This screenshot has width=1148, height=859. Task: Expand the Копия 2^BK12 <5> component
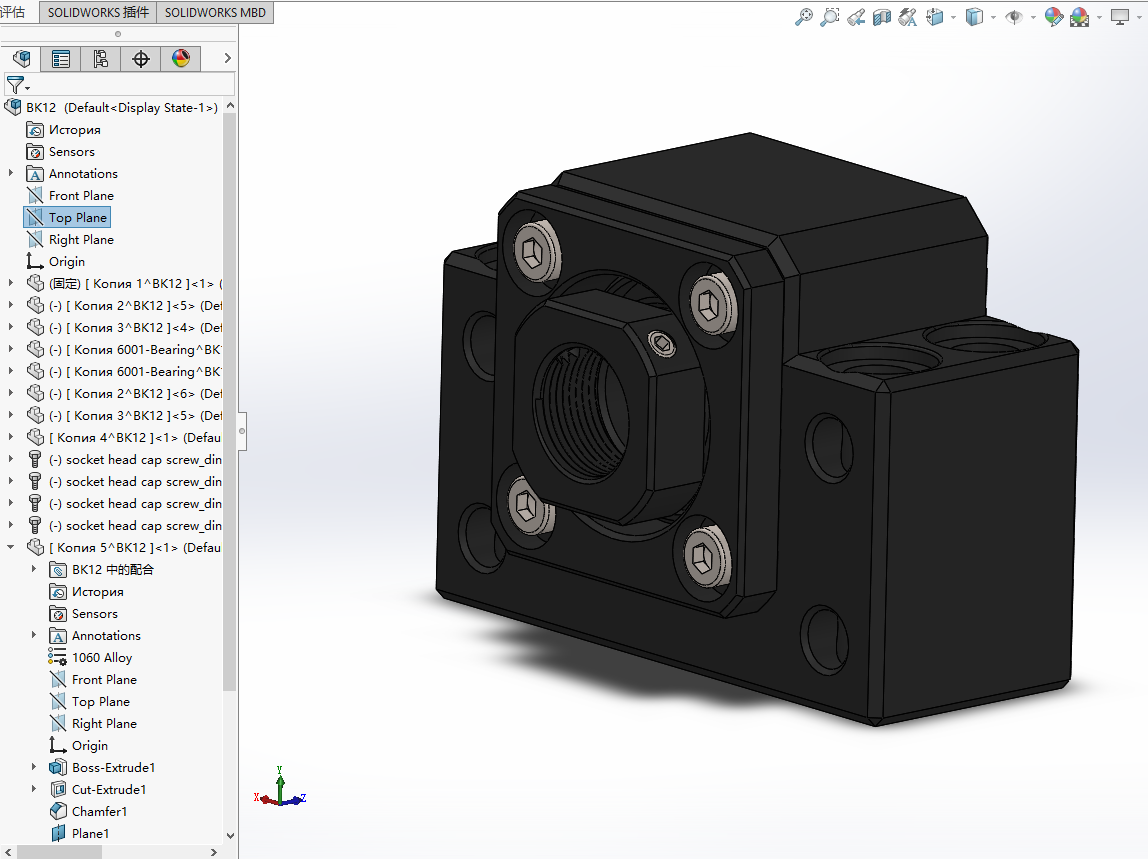coord(10,305)
